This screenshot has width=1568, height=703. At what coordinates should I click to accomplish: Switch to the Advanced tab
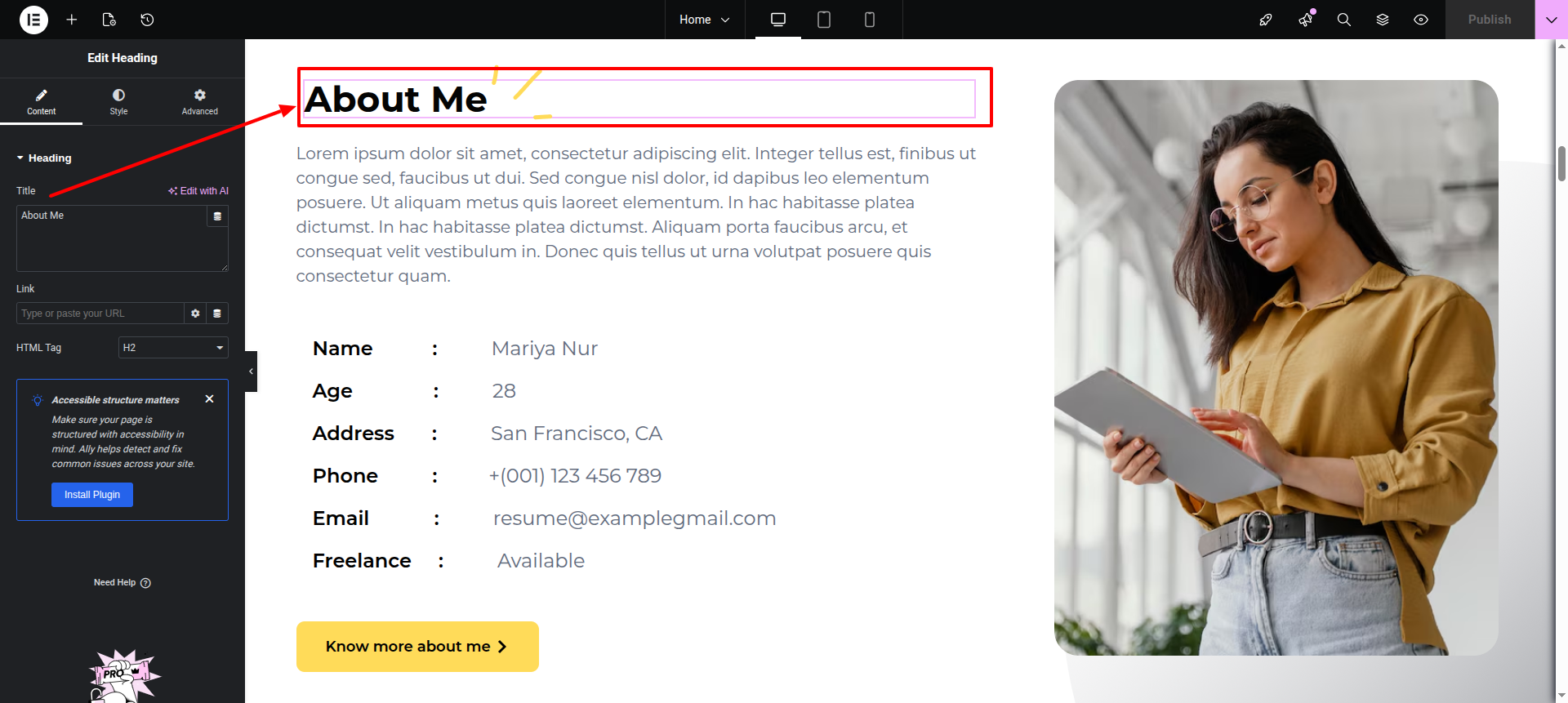click(199, 102)
